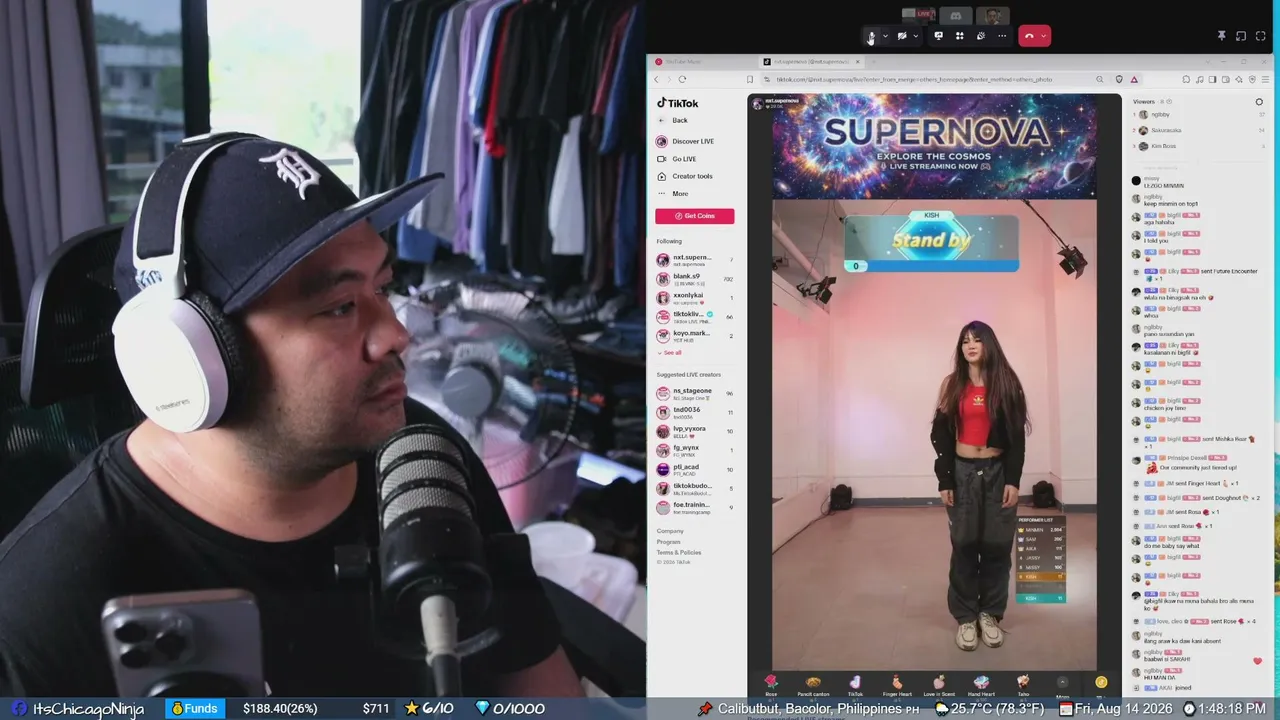Open the soundboard icon in call bar

[x=980, y=36]
